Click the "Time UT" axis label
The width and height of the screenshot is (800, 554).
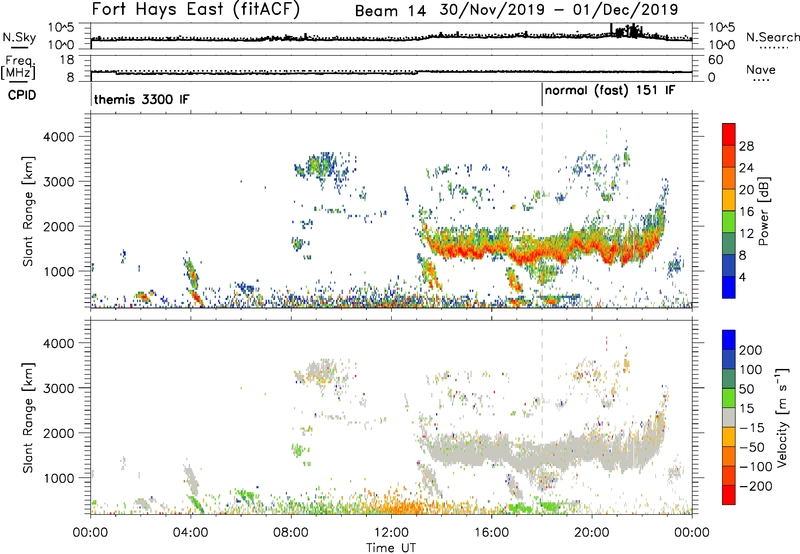pyautogui.click(x=391, y=548)
